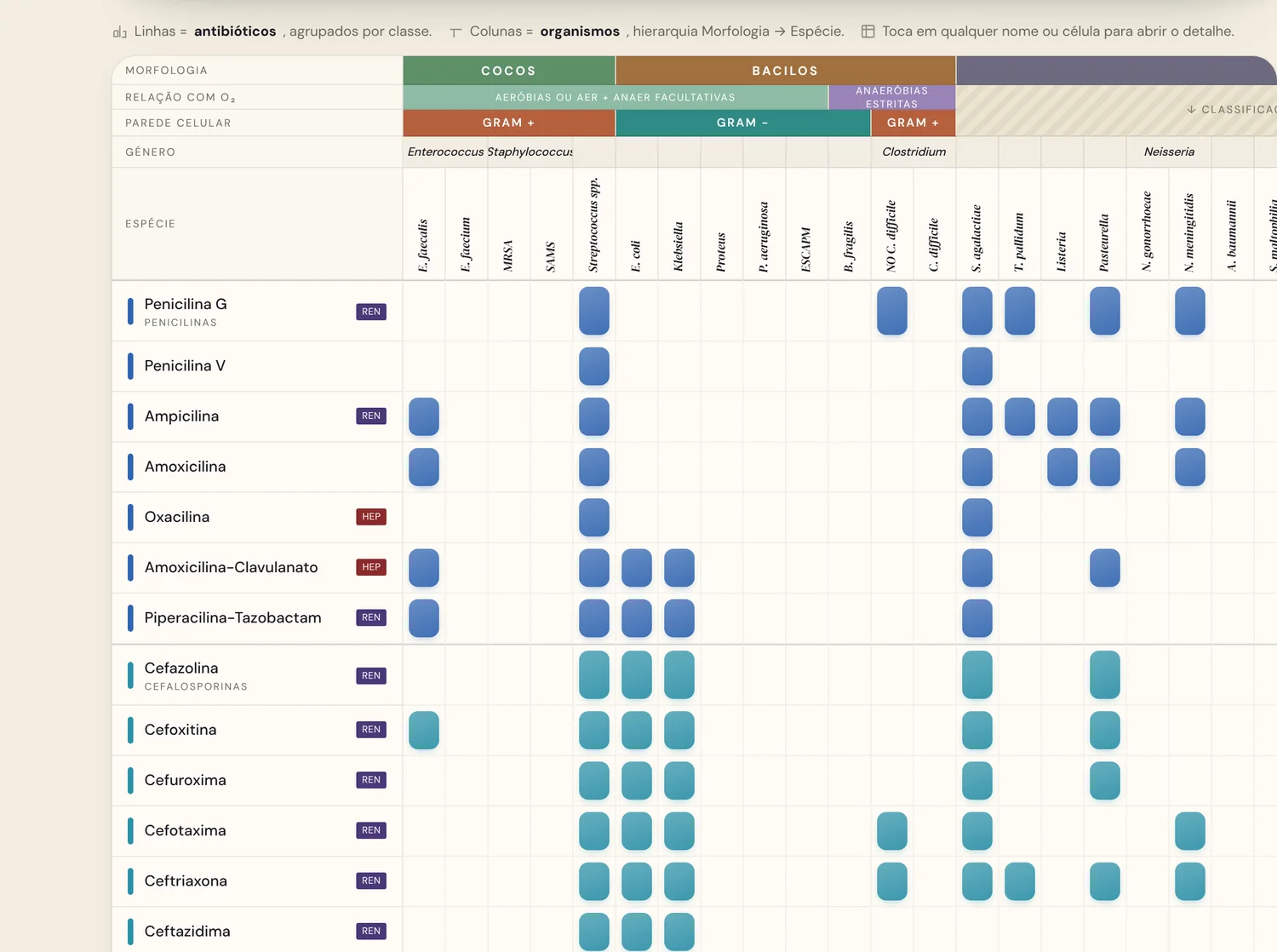Open the Penicilina G row detail

(x=257, y=312)
